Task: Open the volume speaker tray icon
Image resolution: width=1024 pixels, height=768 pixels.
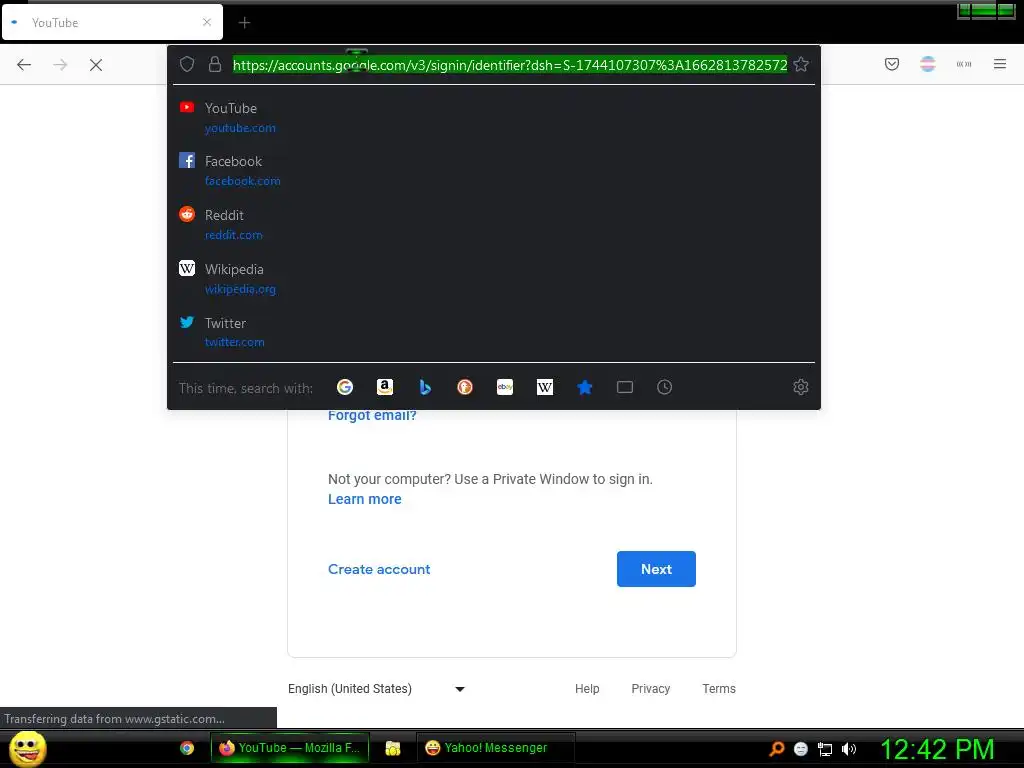Action: [849, 749]
